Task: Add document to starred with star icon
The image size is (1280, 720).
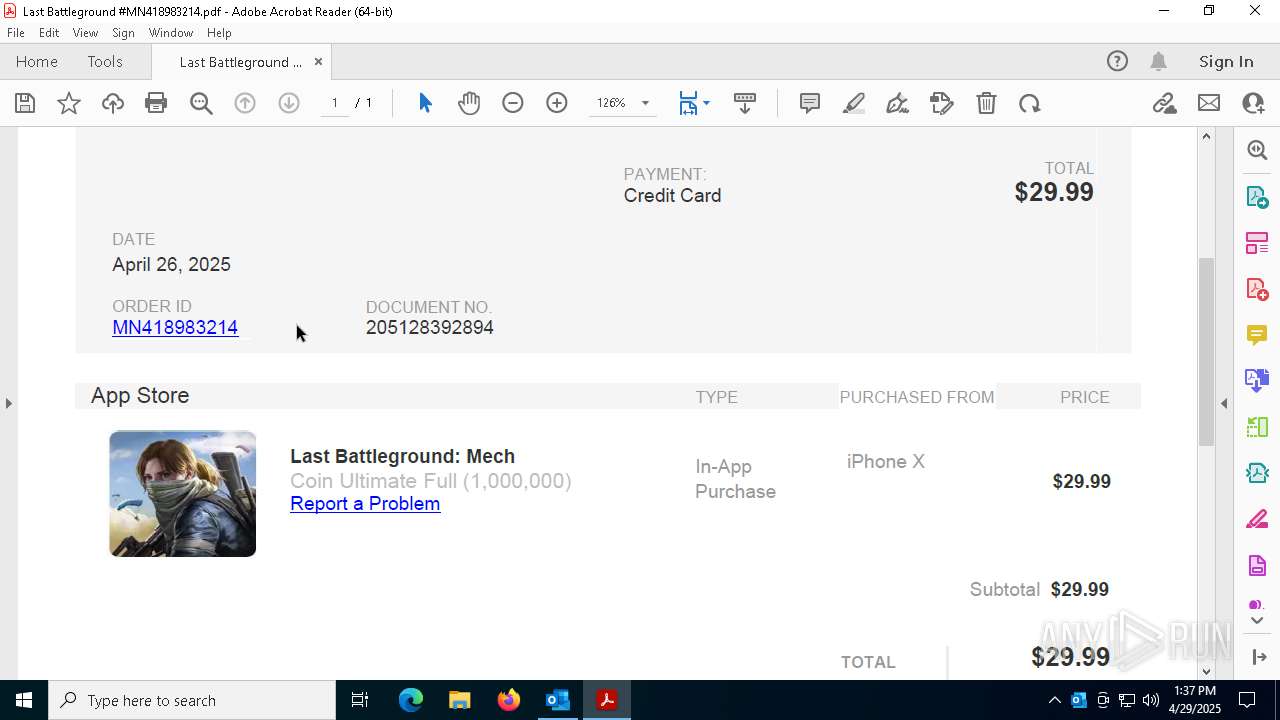Action: 69,103
